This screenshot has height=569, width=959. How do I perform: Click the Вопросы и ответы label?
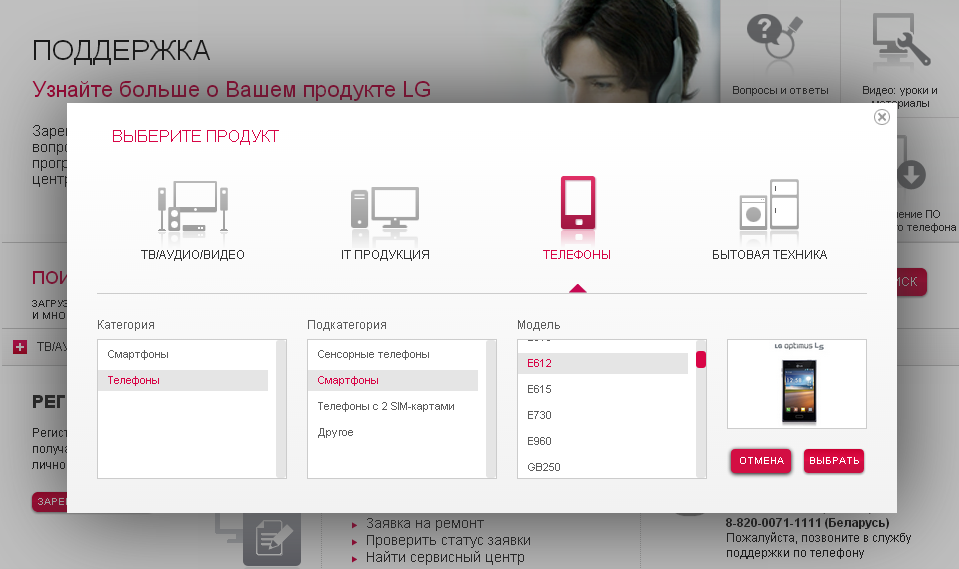(780, 91)
